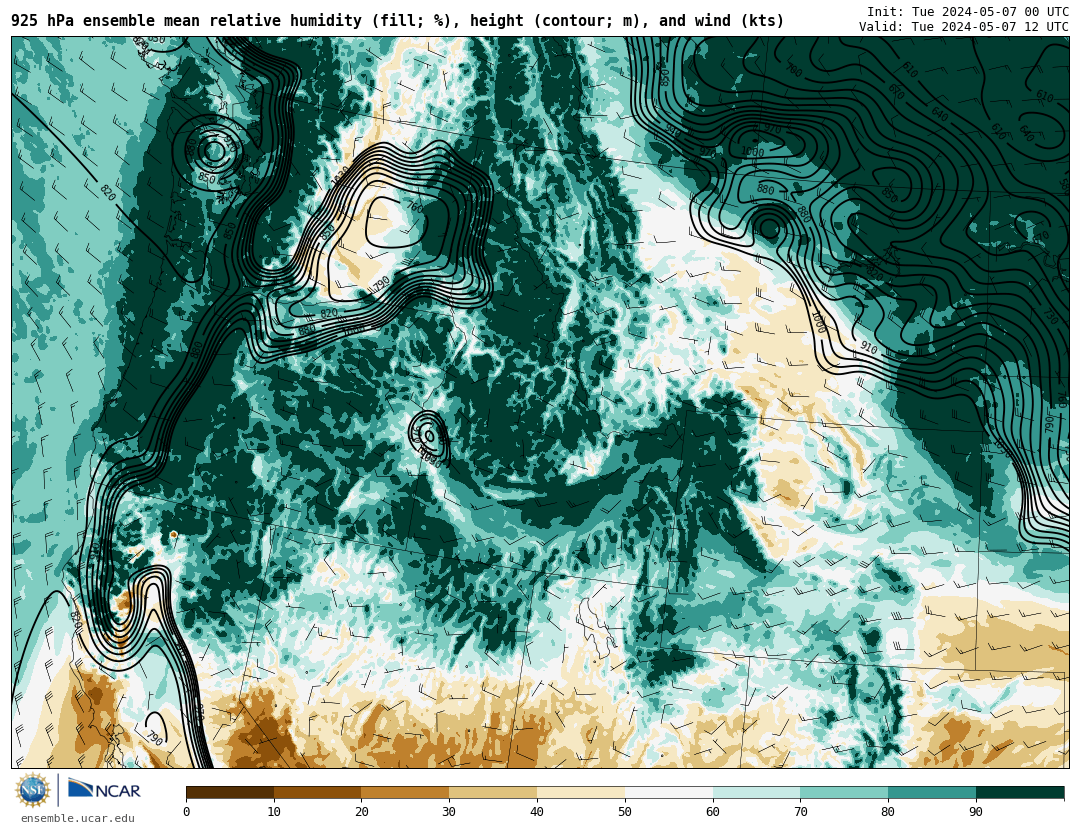
Task: Click the 50-60 white colorbar segment
Action: click(669, 792)
